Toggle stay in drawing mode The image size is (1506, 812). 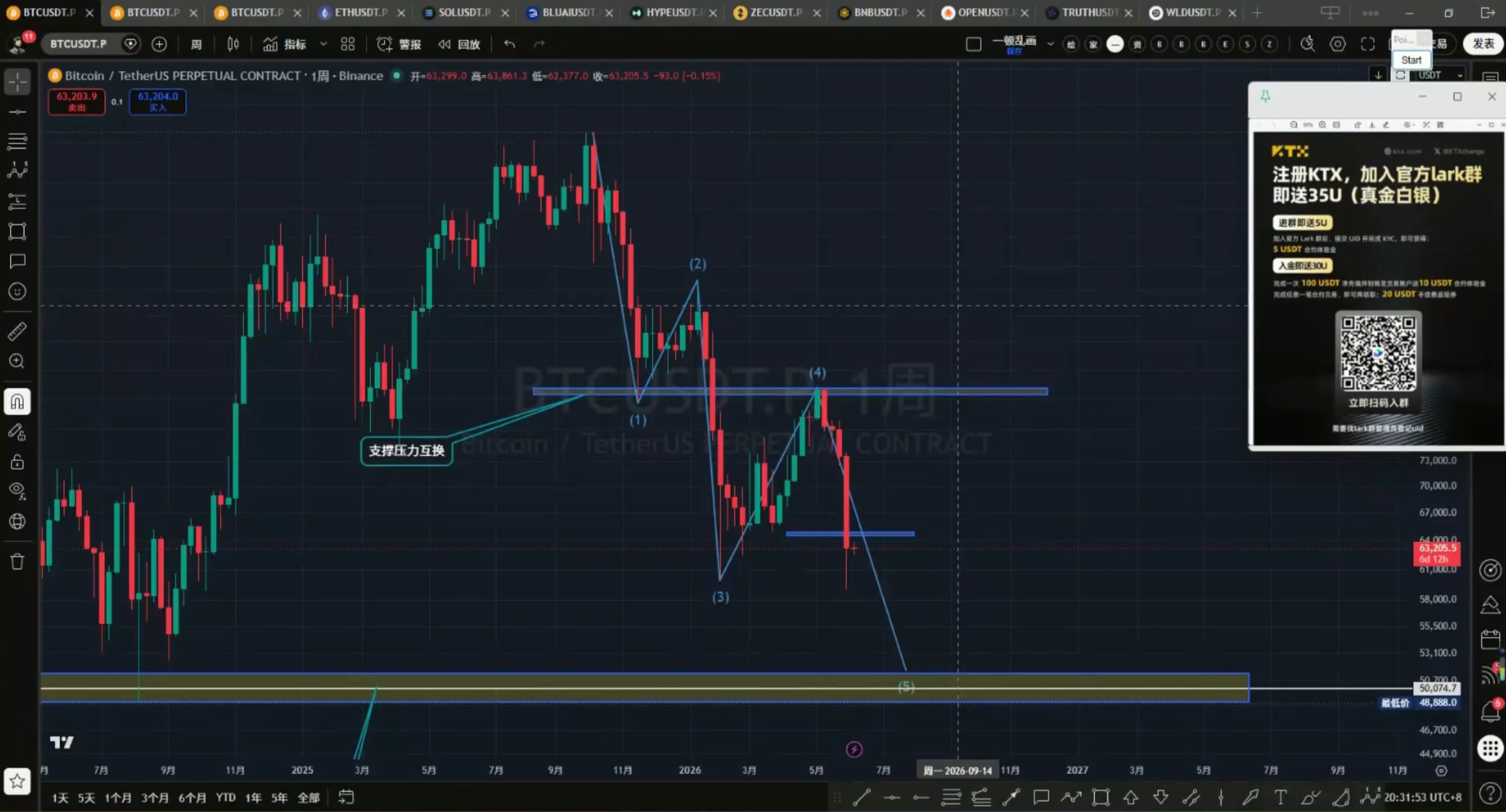(17, 432)
